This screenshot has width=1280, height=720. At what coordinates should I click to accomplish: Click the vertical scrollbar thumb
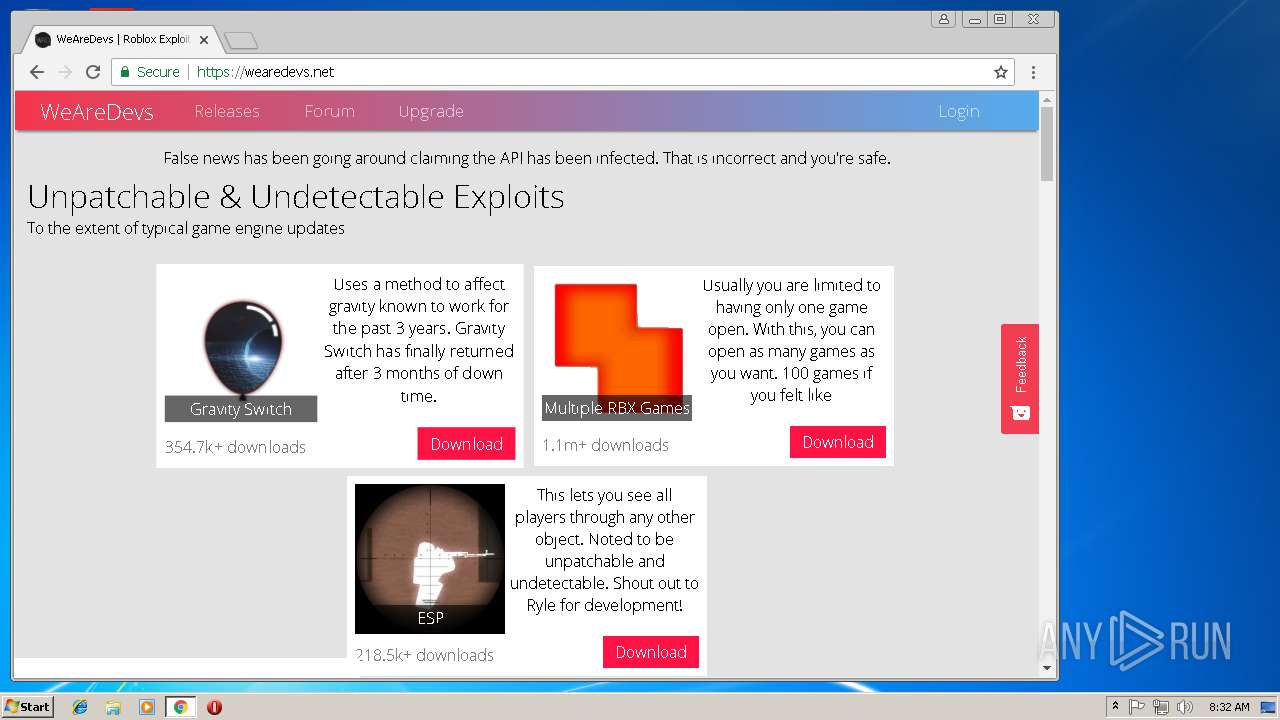(1047, 144)
